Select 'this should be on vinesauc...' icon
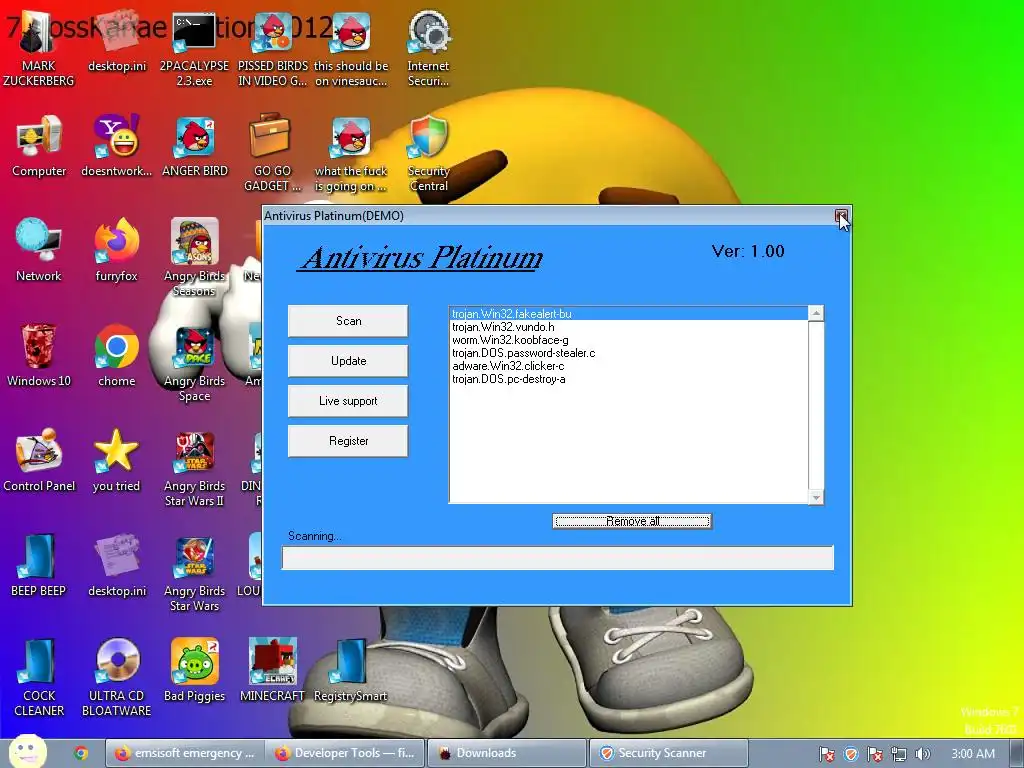Viewport: 1024px width, 768px height. point(351,47)
